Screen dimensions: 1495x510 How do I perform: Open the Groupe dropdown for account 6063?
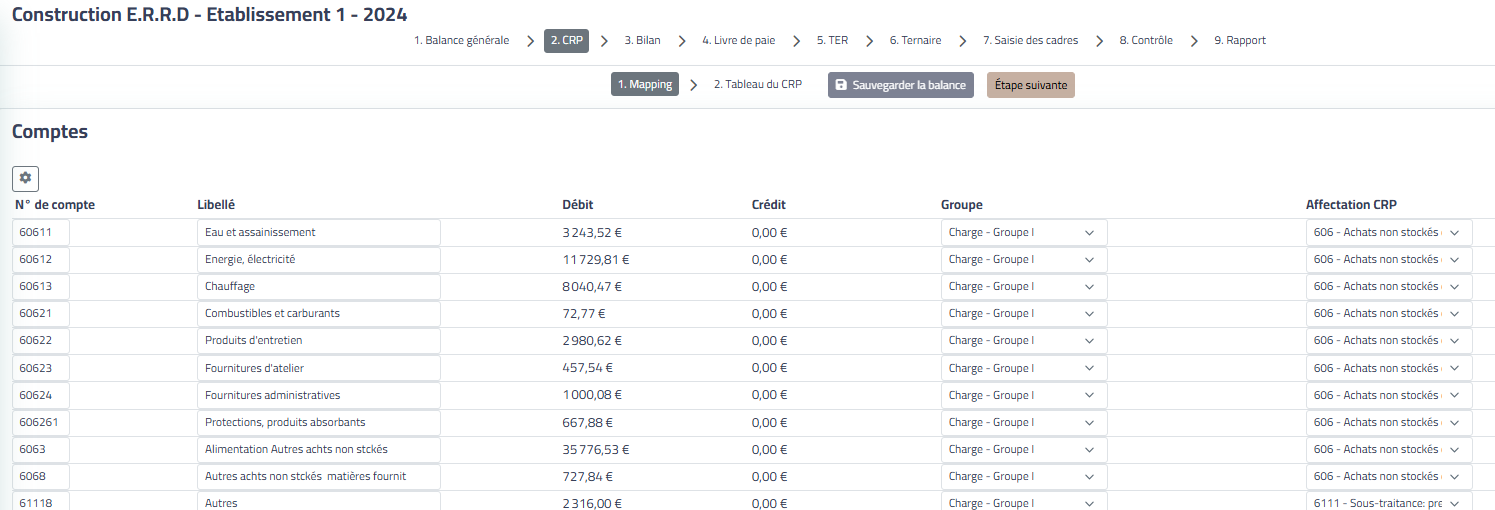point(1023,449)
